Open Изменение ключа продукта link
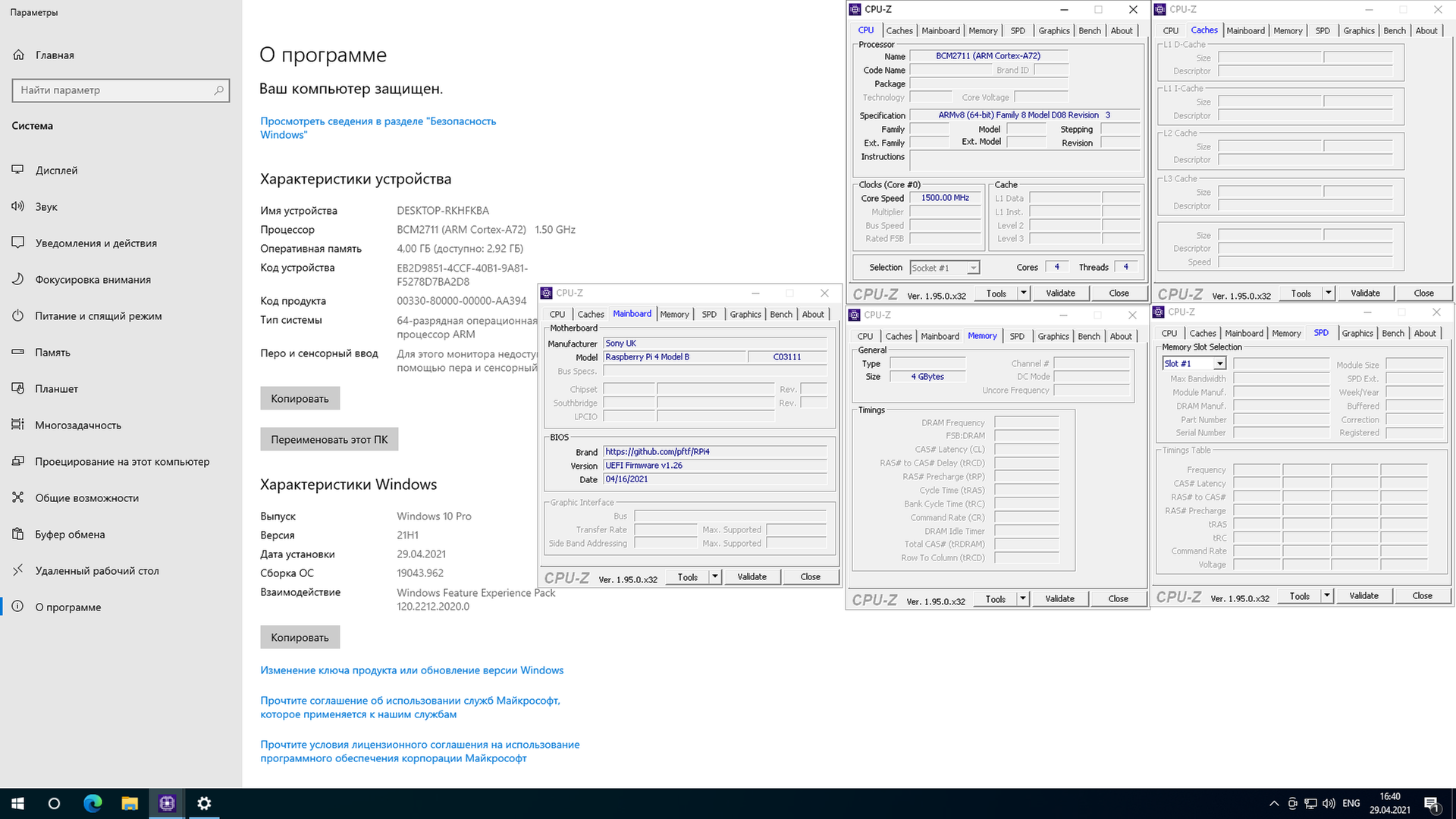1456x819 pixels. click(x=412, y=670)
